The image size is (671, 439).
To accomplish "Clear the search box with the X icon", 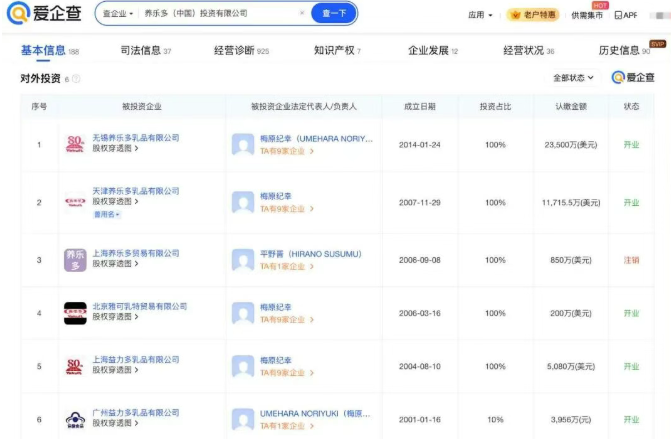I will [302, 14].
